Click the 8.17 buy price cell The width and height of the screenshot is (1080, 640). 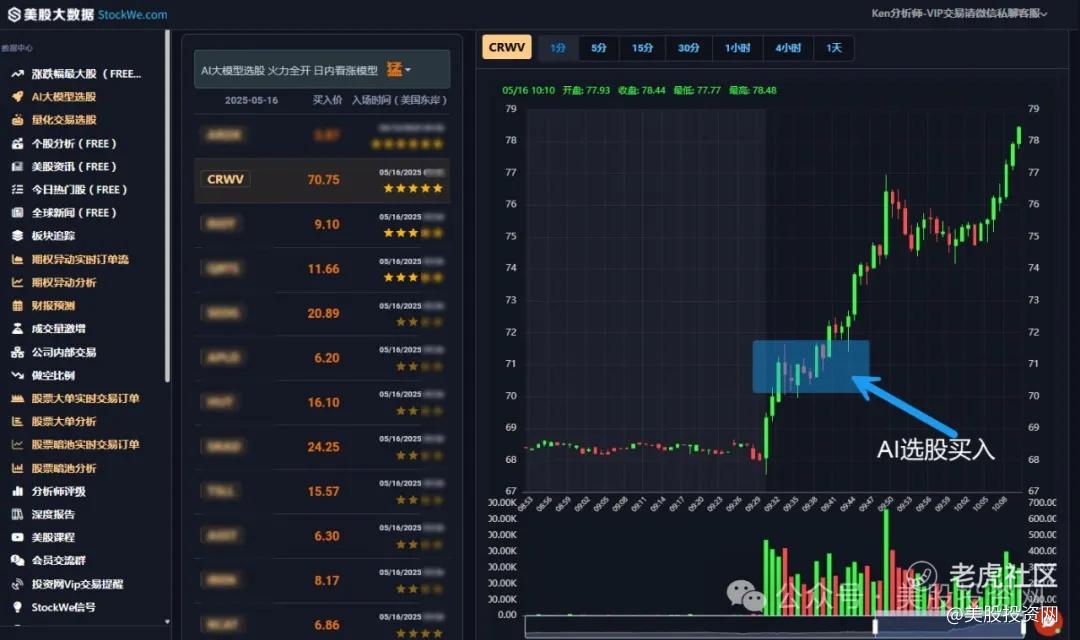tap(326, 581)
